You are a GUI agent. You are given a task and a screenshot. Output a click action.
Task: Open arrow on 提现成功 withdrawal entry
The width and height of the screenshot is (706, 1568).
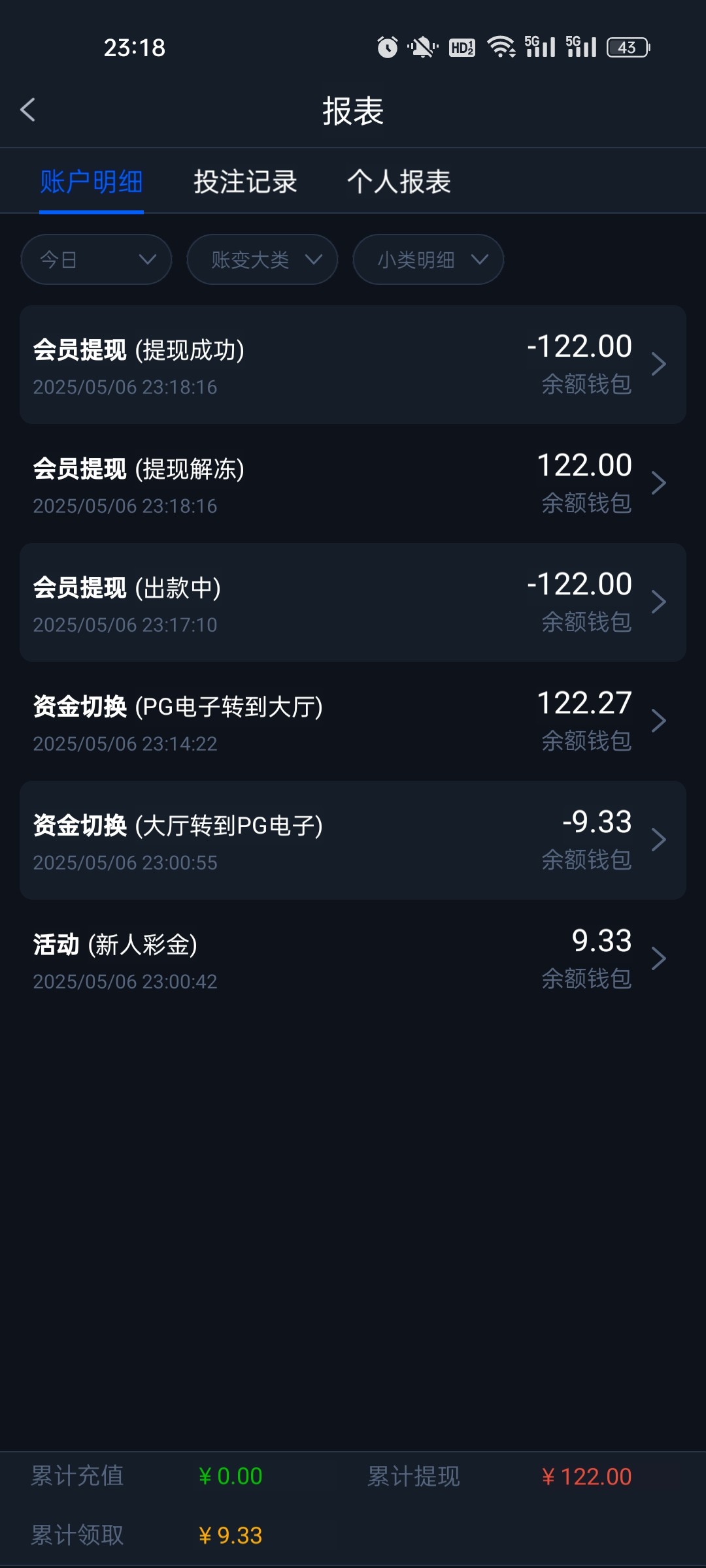658,364
